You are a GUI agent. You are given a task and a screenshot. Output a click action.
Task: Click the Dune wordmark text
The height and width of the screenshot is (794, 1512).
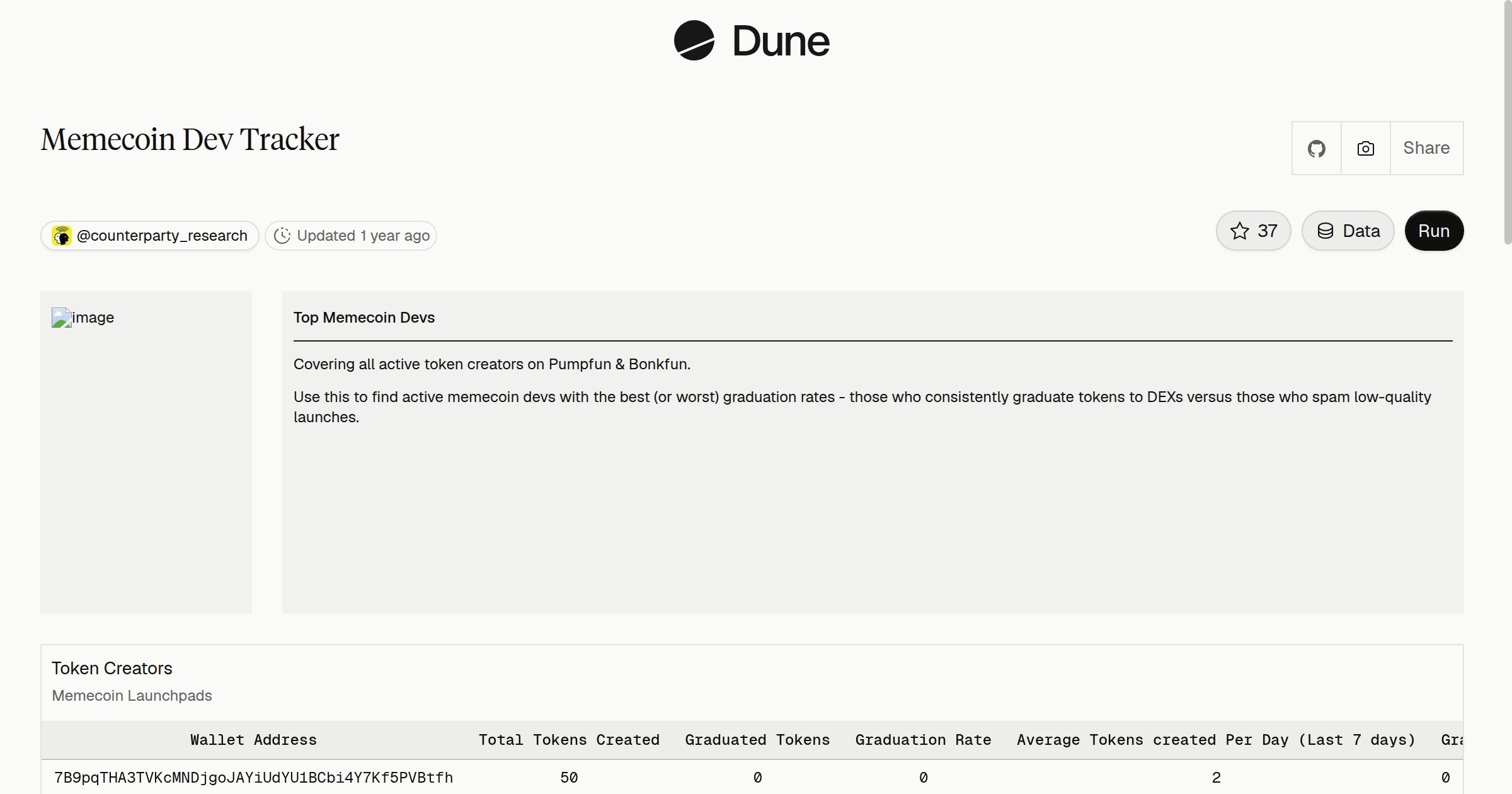pos(781,41)
